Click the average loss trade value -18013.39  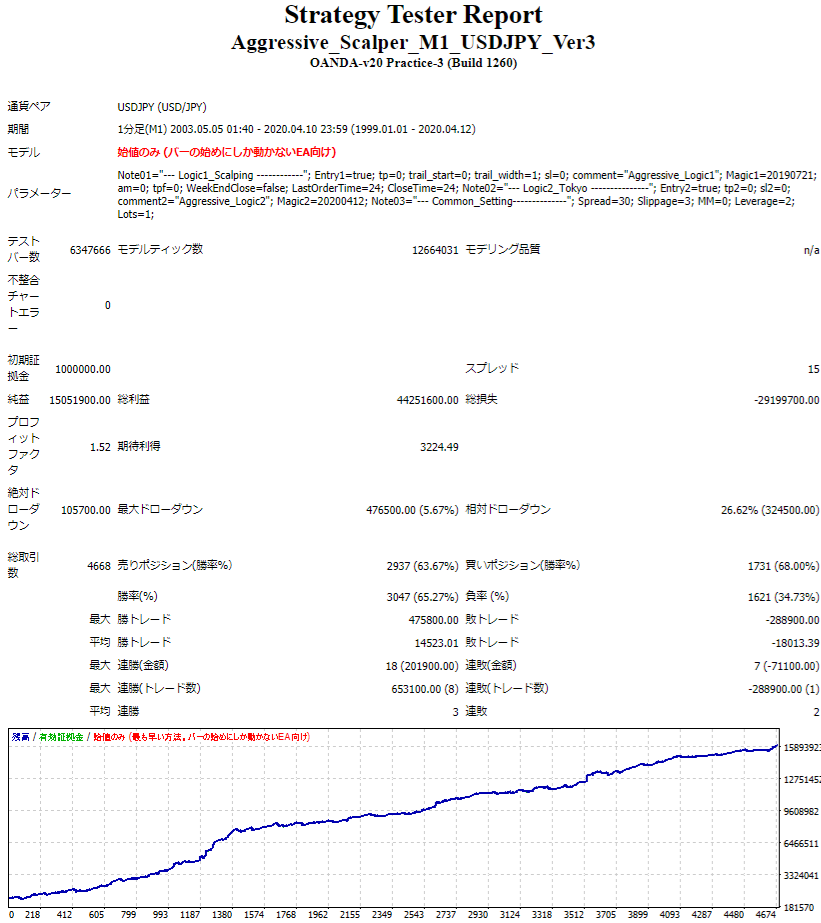[x=795, y=643]
